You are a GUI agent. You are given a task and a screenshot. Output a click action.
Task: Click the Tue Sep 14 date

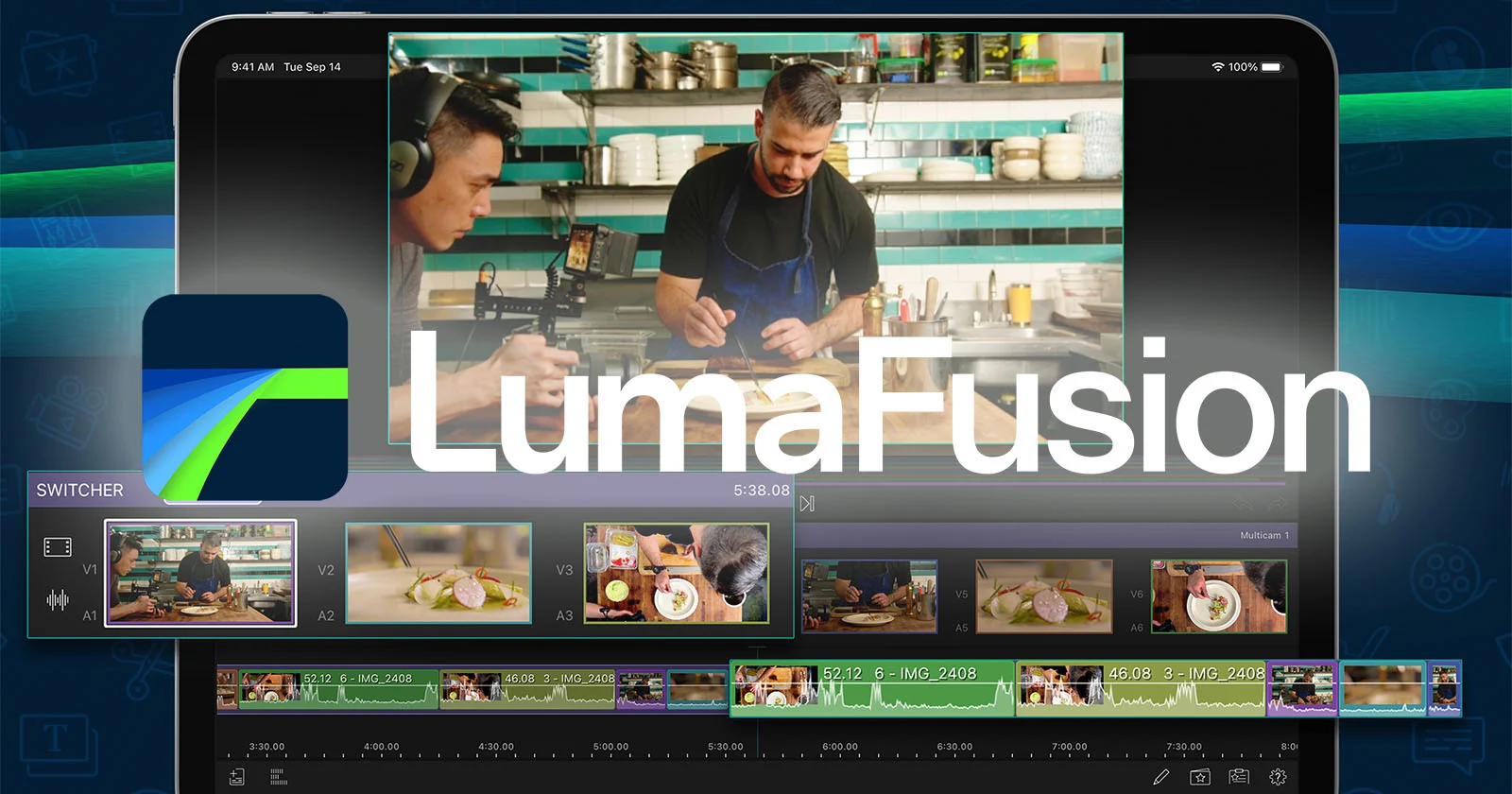312,67
